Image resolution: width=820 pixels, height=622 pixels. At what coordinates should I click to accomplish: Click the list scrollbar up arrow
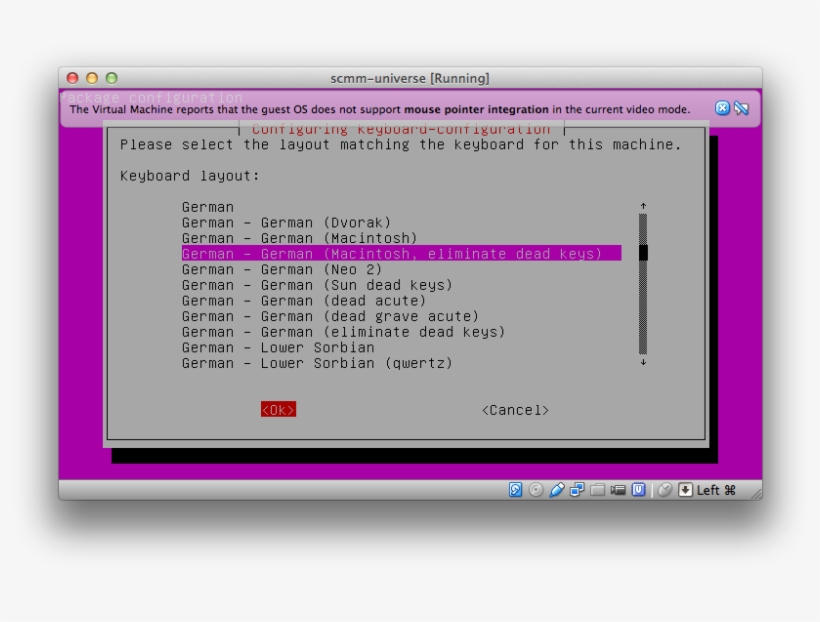tap(643, 207)
